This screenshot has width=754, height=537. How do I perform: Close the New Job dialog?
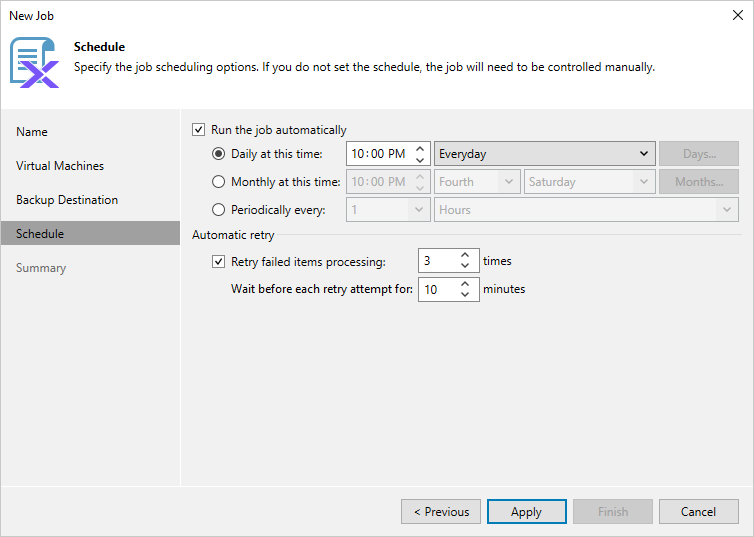738,16
